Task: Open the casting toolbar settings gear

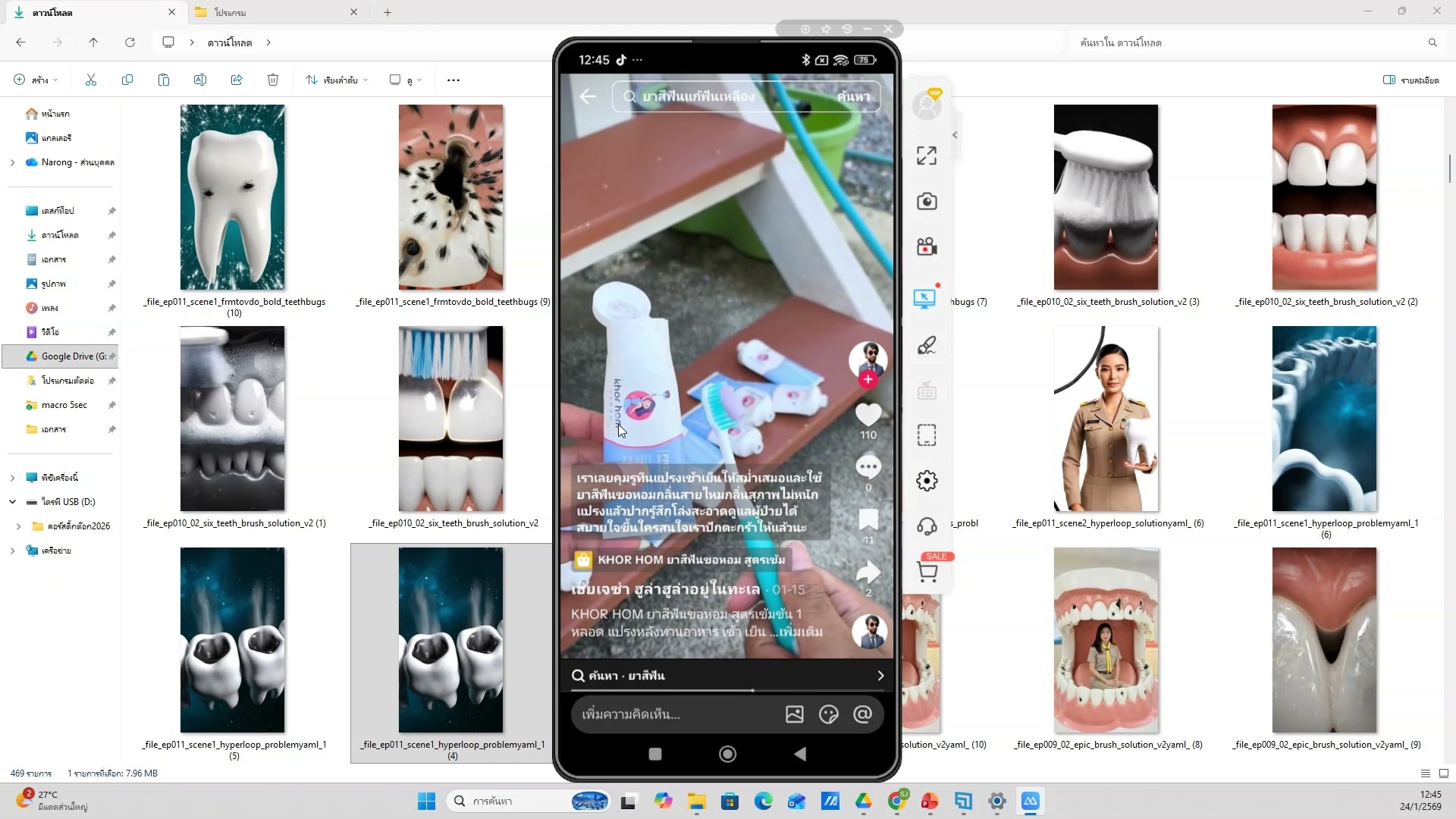Action: coord(927,480)
